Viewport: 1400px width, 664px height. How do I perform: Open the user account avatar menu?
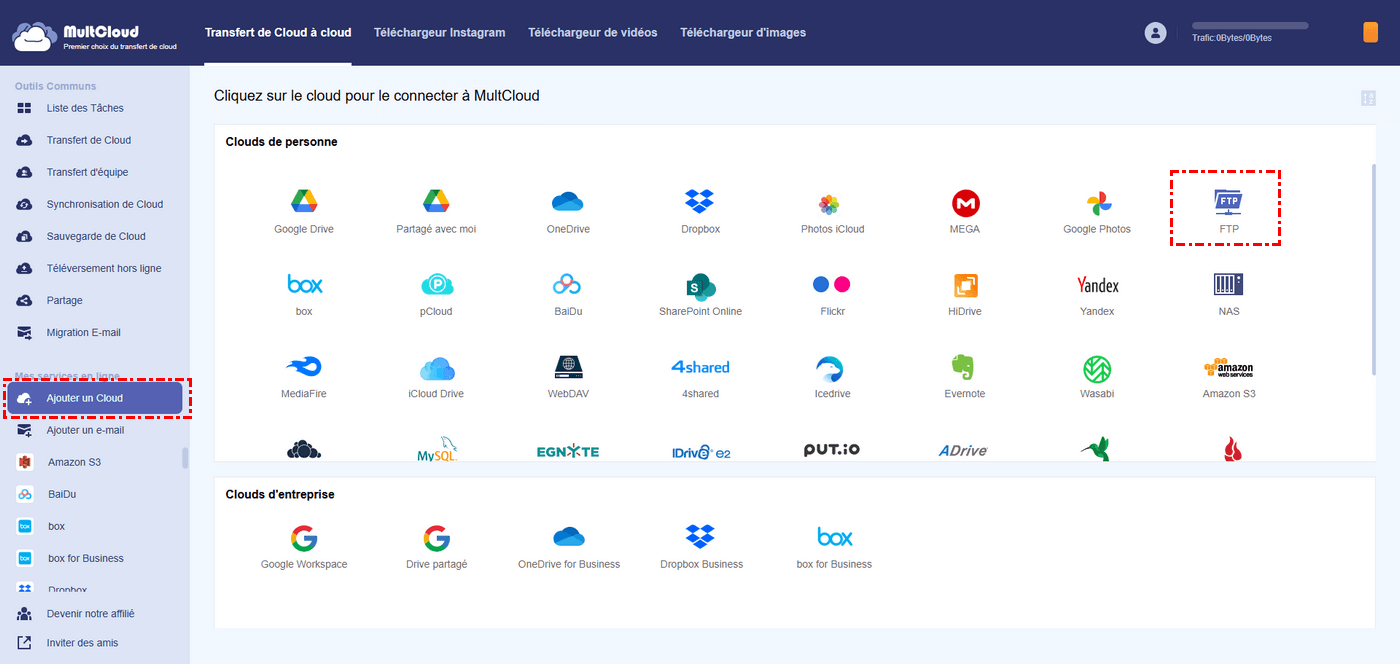click(1155, 33)
